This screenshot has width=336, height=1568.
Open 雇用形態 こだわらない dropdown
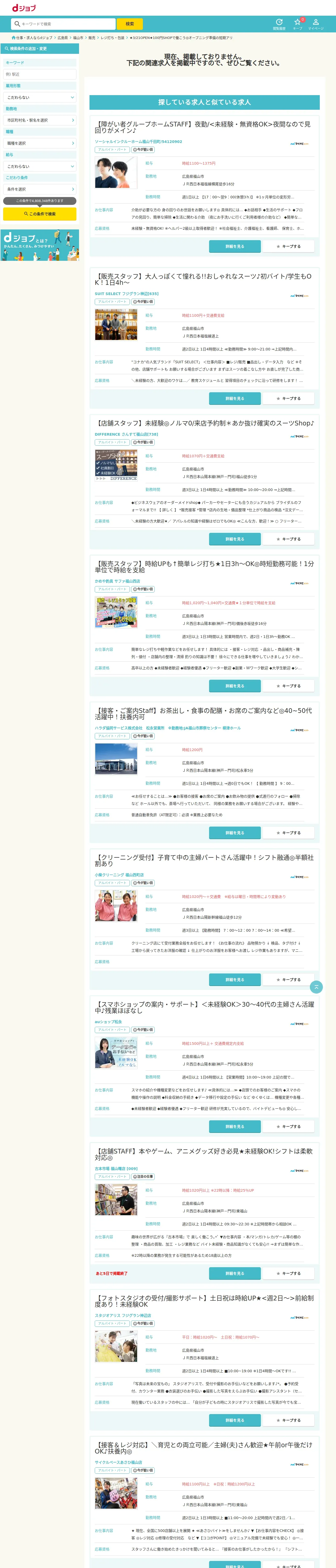coord(40,97)
